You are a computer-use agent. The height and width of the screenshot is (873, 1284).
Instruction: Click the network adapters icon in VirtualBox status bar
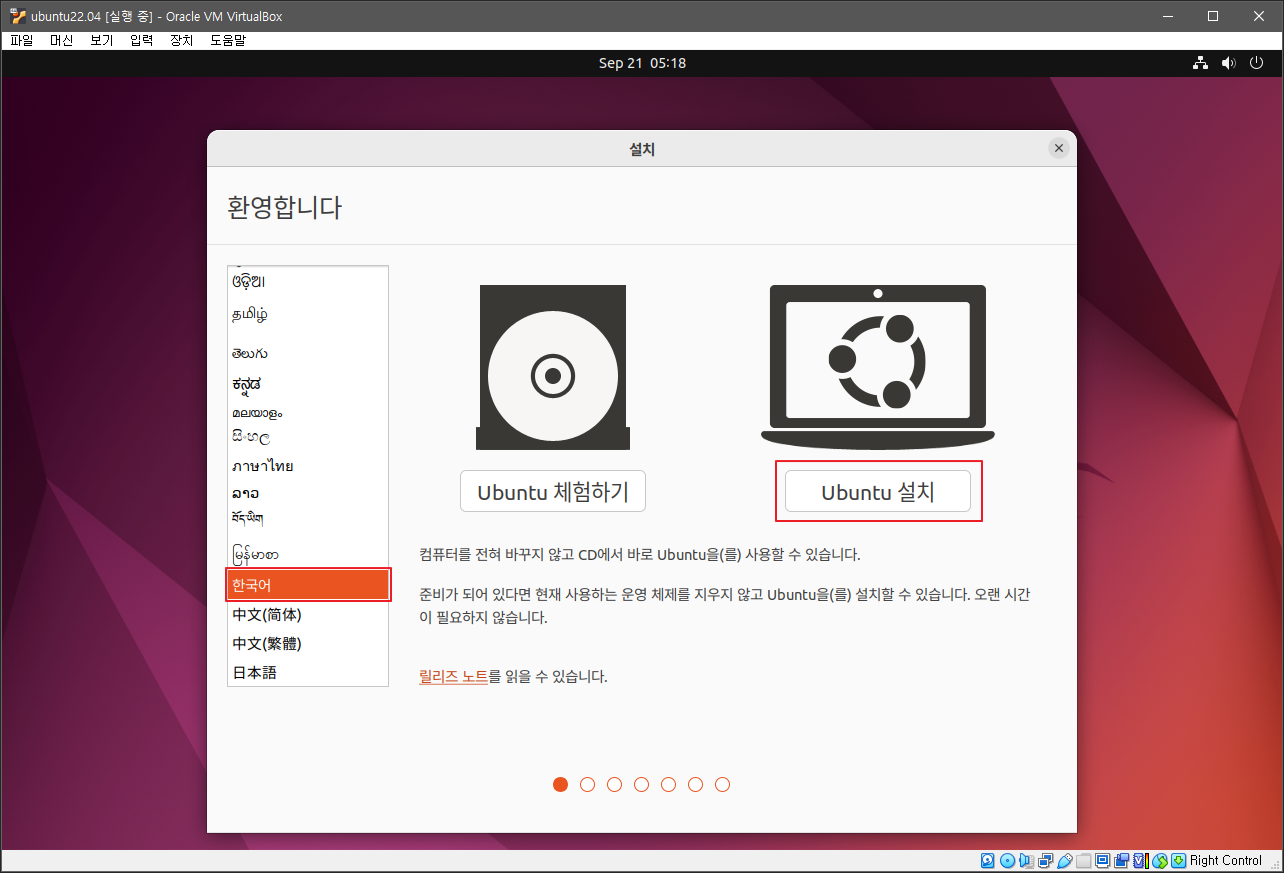point(1046,860)
